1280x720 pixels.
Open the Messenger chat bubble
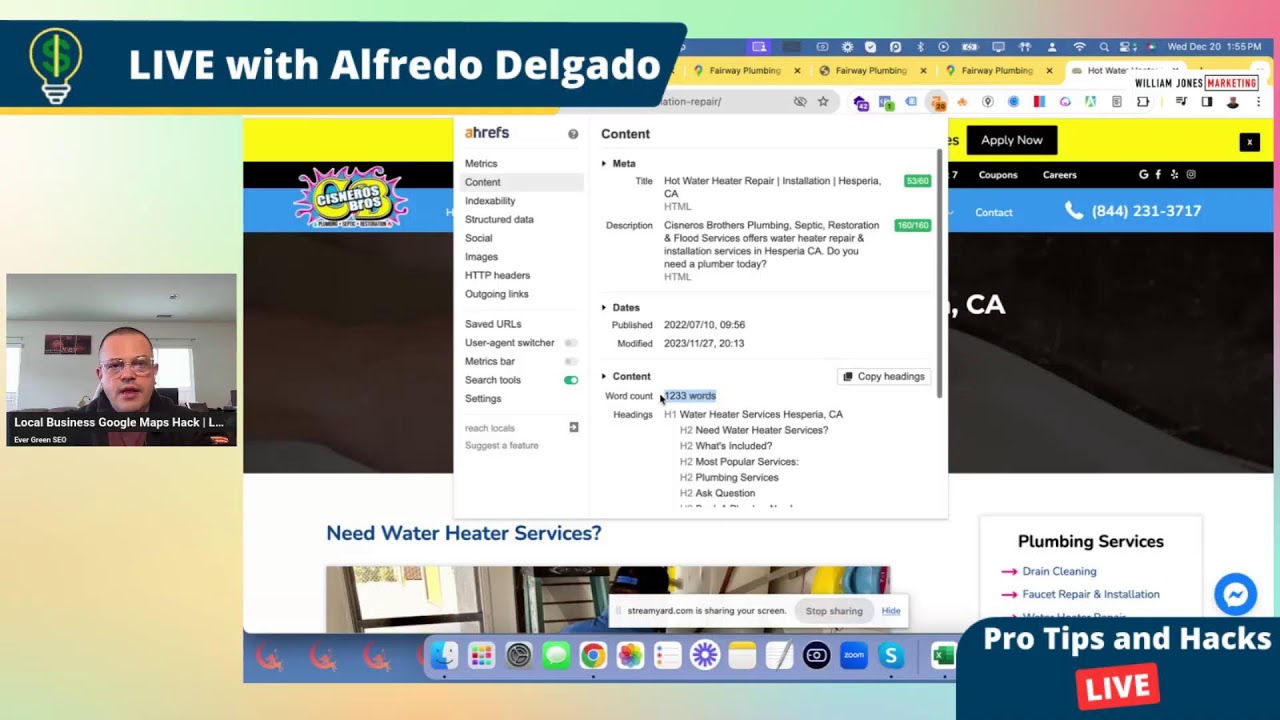click(1235, 594)
